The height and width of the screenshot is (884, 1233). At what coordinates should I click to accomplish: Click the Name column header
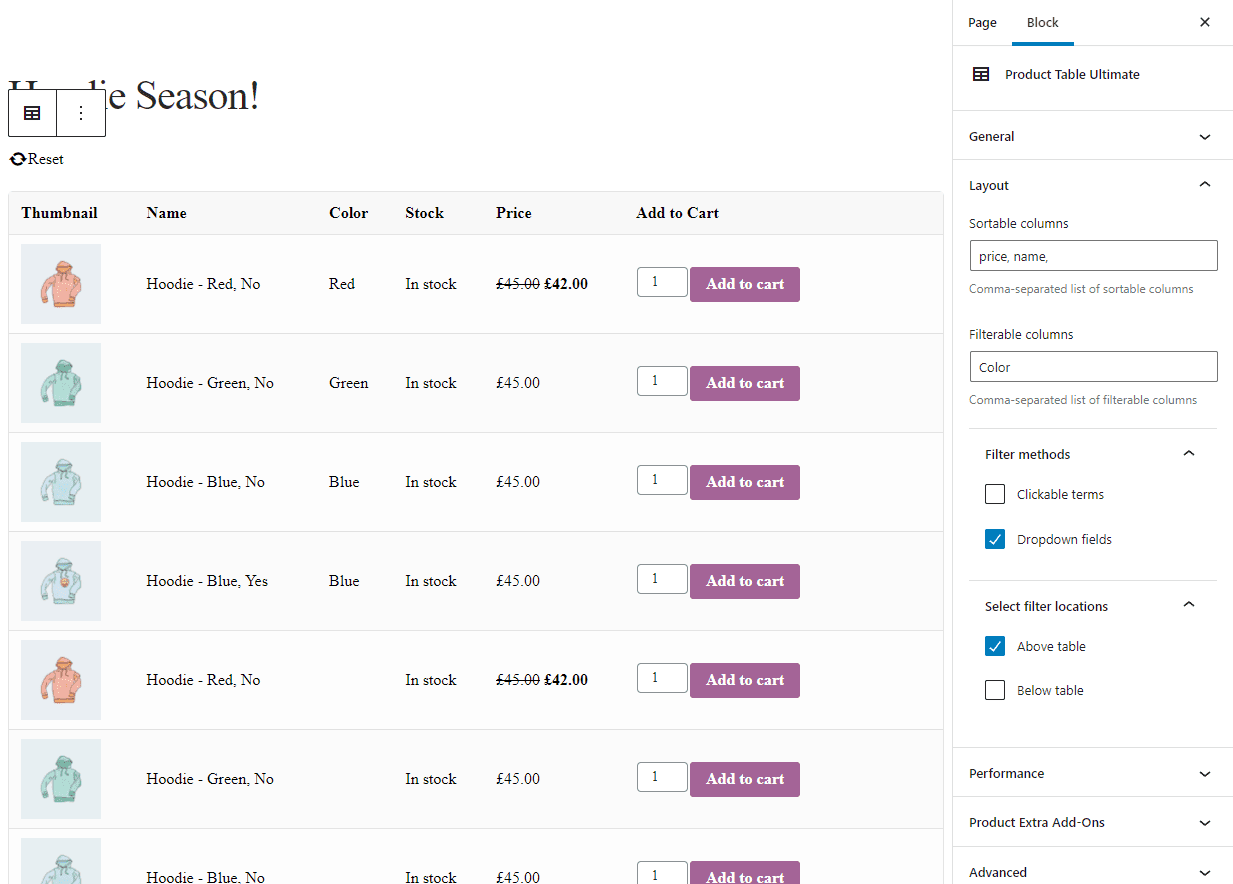tap(166, 213)
